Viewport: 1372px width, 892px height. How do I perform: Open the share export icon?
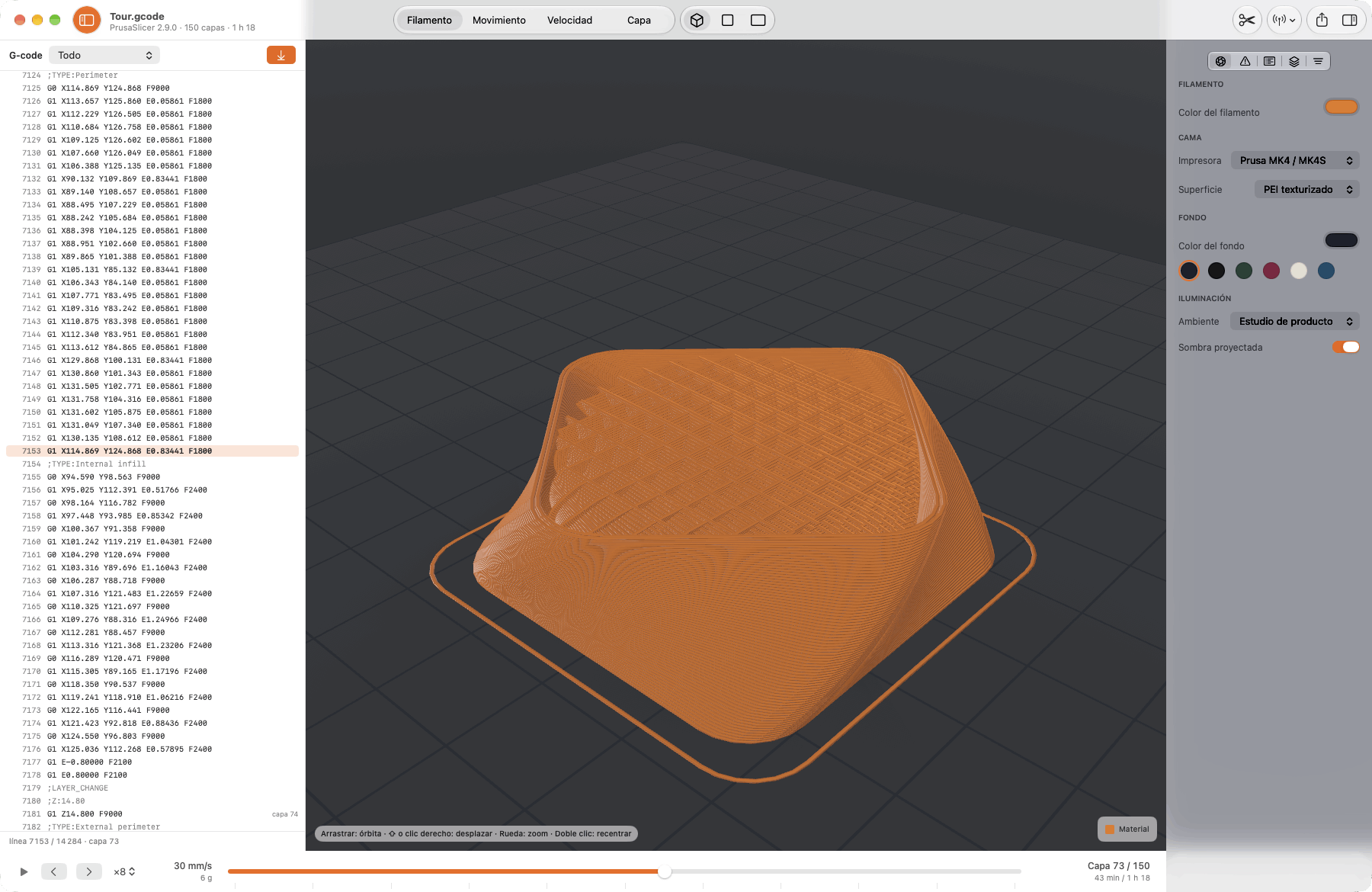(x=1322, y=21)
